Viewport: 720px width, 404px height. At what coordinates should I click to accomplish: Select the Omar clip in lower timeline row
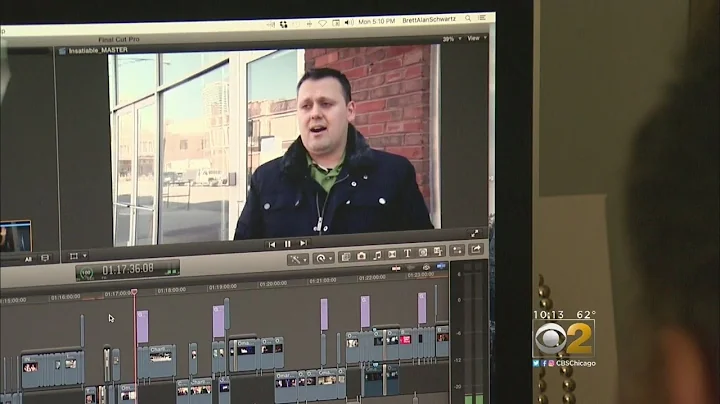click(286, 385)
